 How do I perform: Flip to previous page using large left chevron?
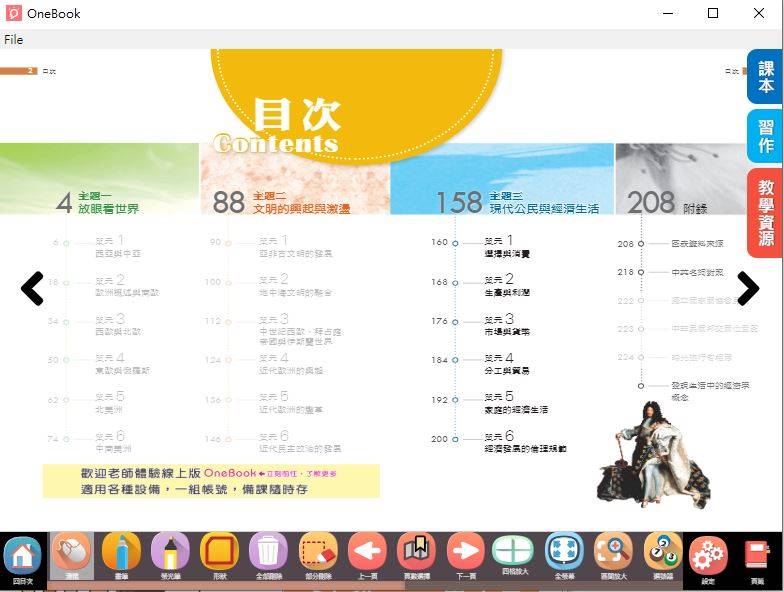tap(33, 288)
